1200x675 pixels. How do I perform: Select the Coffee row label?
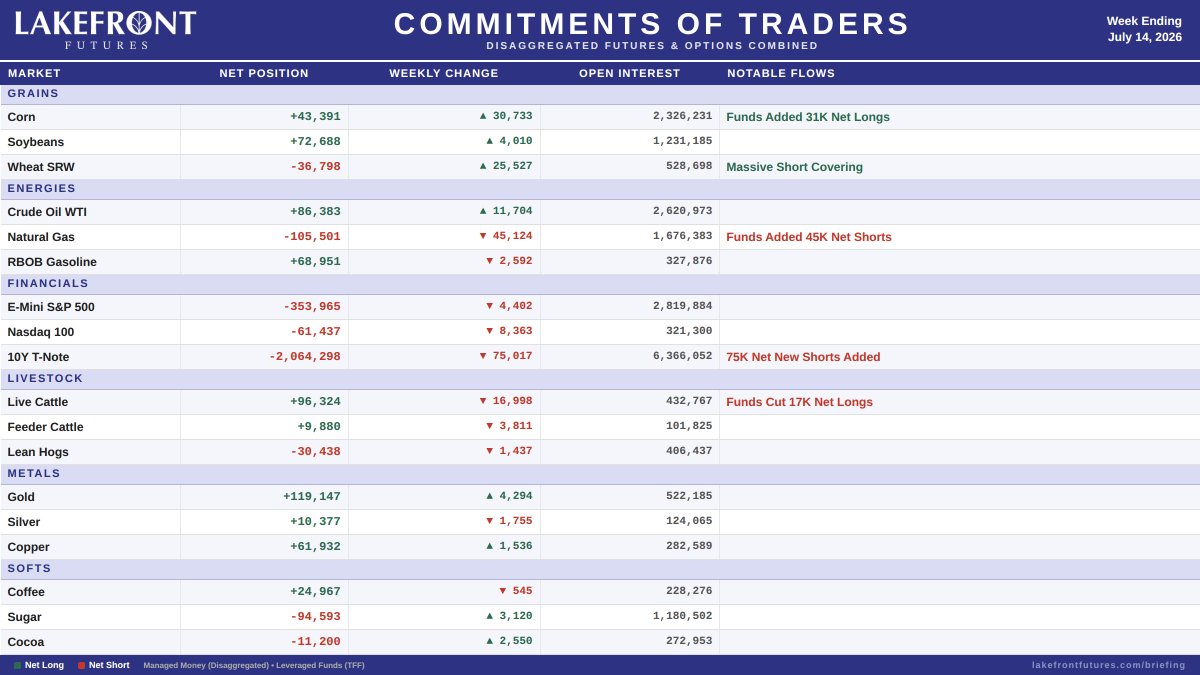26,592
